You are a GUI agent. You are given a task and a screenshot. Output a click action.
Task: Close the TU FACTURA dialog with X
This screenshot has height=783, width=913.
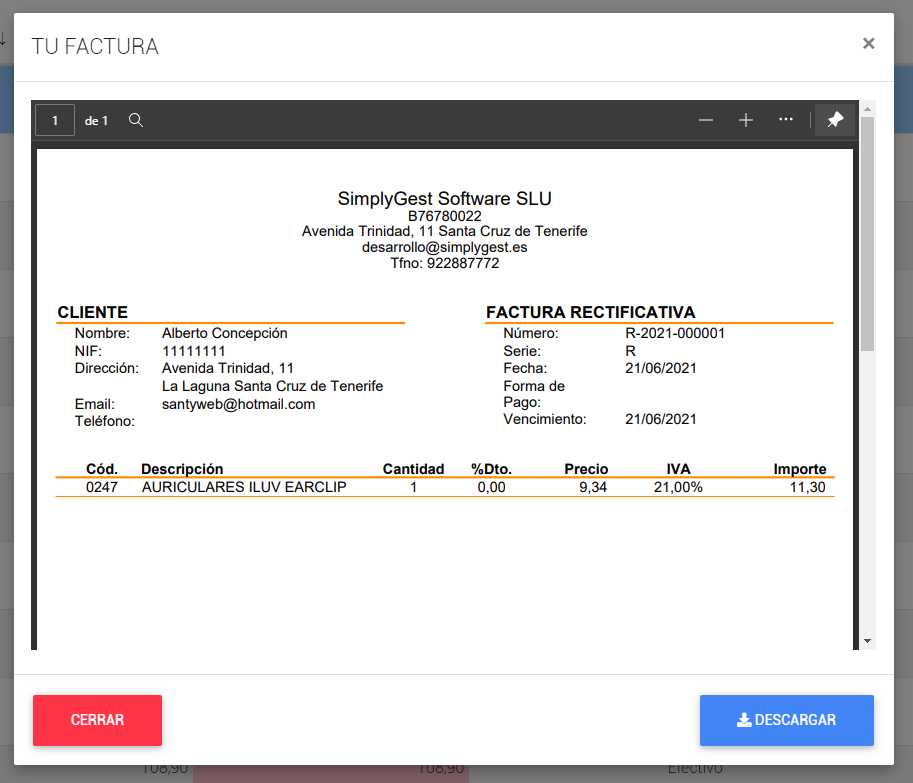point(868,44)
